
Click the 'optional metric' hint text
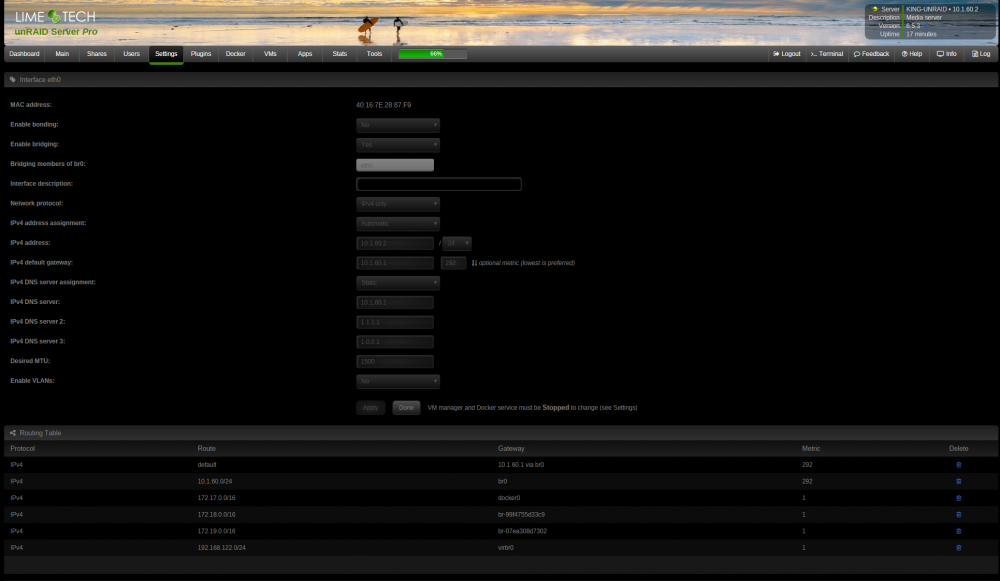pos(526,263)
